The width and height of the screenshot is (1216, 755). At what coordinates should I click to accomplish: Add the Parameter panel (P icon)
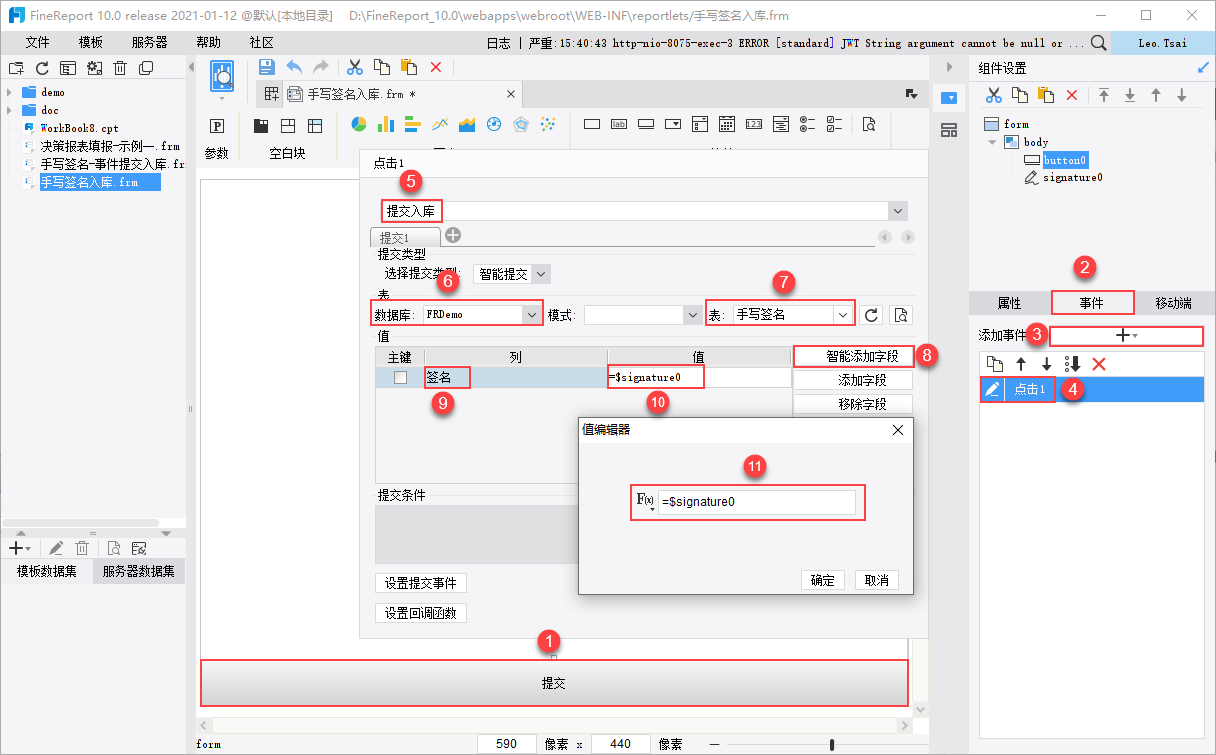coord(216,126)
